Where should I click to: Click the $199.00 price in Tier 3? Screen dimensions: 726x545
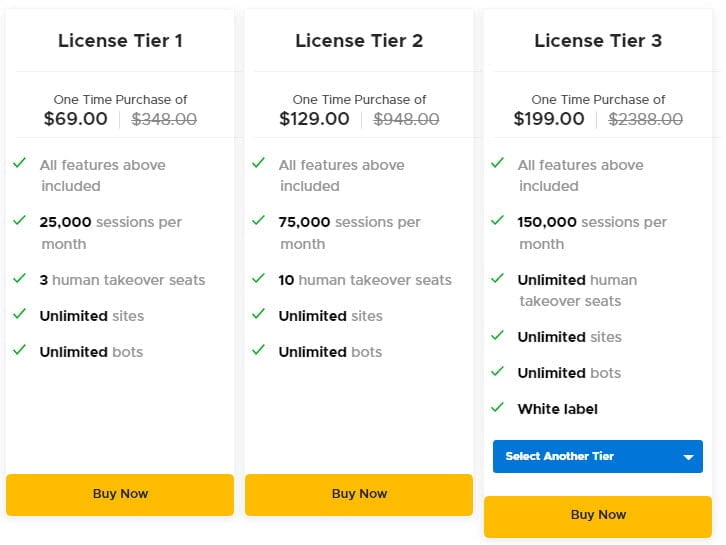coord(549,119)
